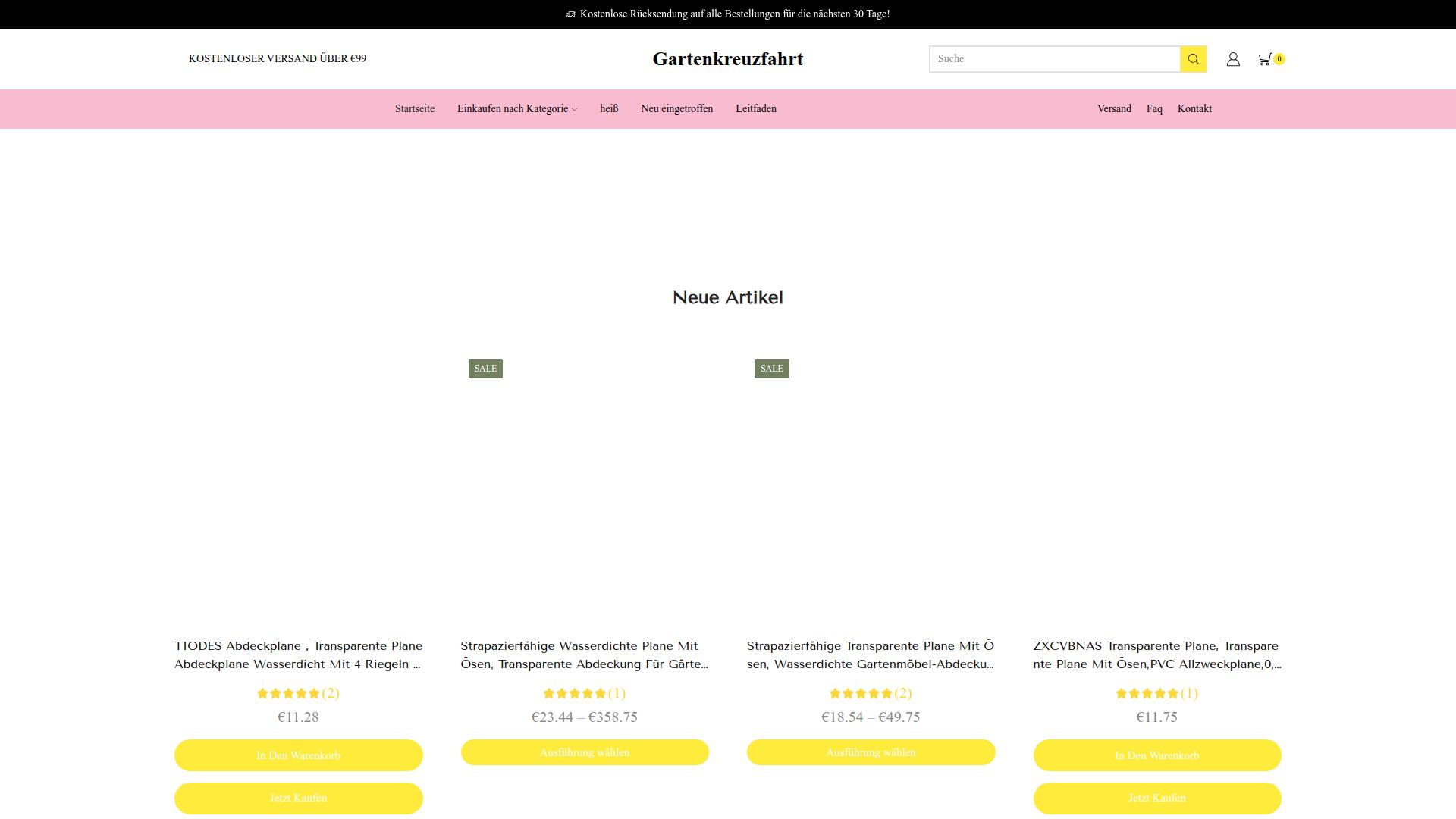Screen dimensions: 1456x819
Task: Click the SALE badge on second product
Action: pos(485,369)
